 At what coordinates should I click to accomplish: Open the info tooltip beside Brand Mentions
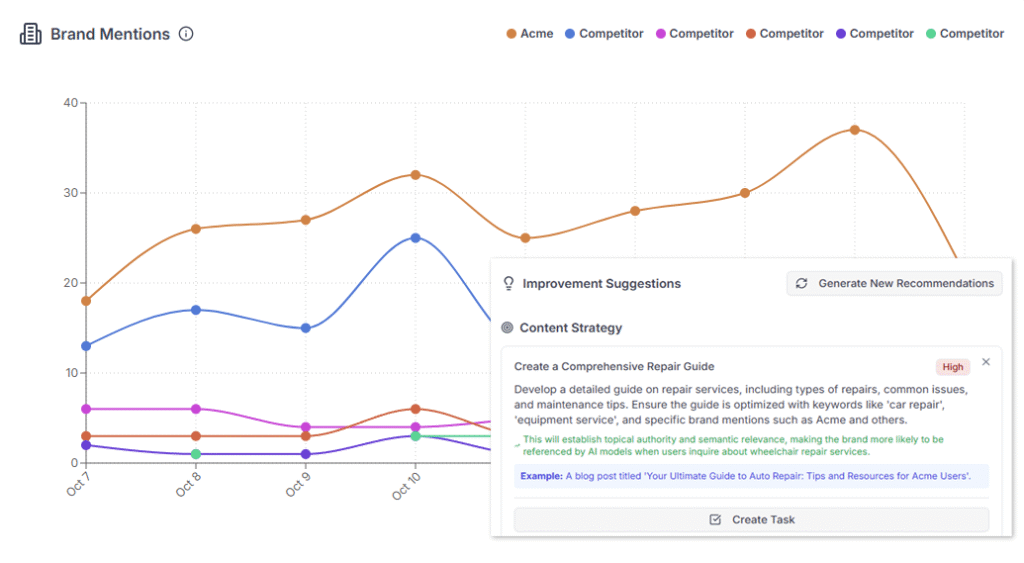click(186, 34)
